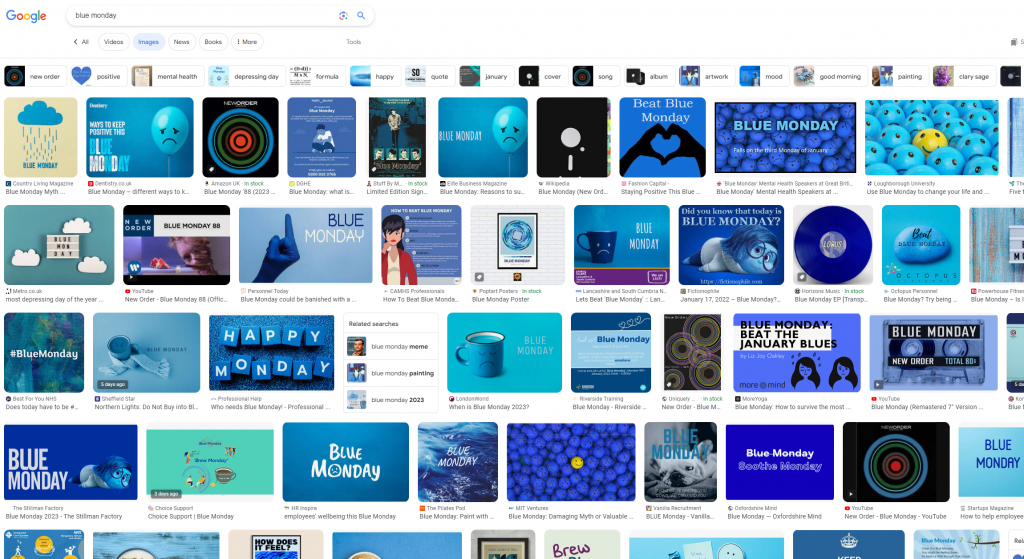This screenshot has width=1024, height=559.
Task: Choose the 'depressing day' suggestion chip
Action: (244, 76)
